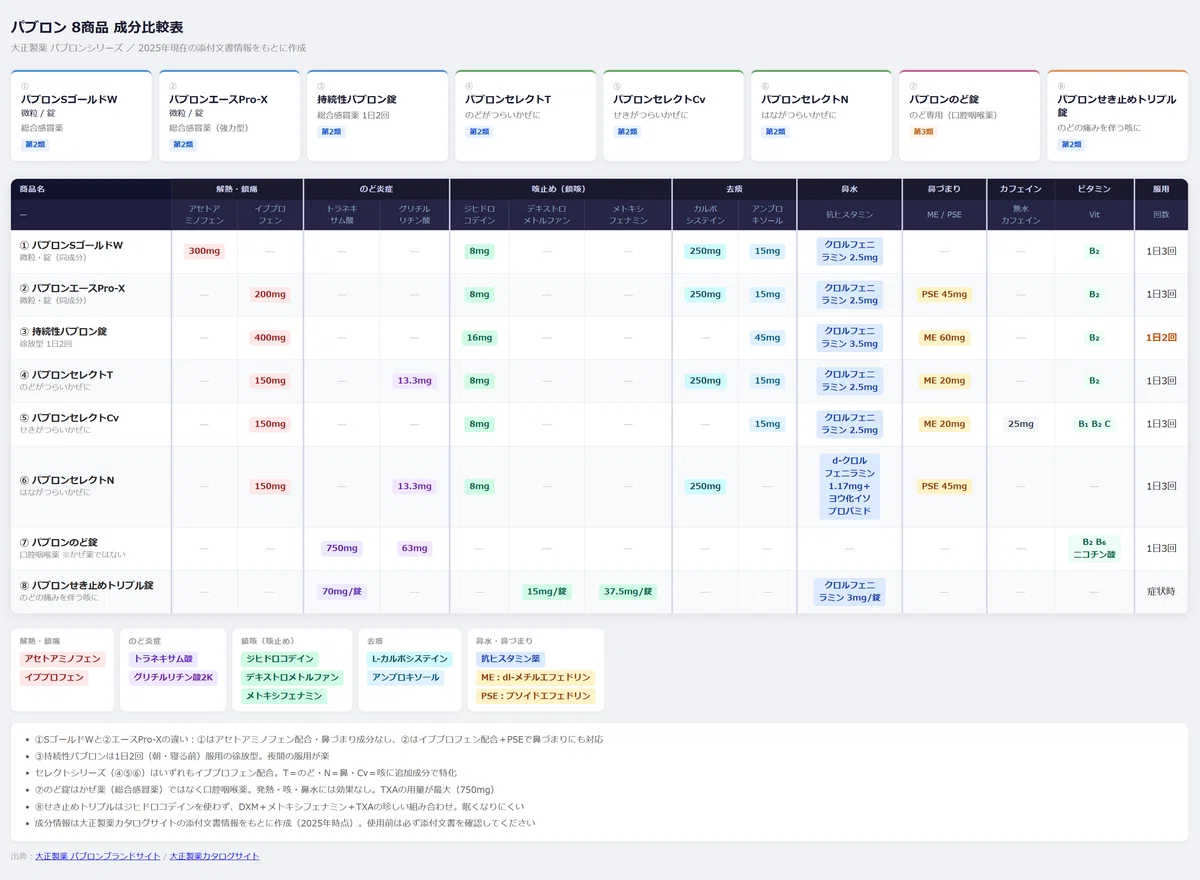This screenshot has width=1200, height=880.
Task: Click the 服用 column header
Action: point(1161,189)
